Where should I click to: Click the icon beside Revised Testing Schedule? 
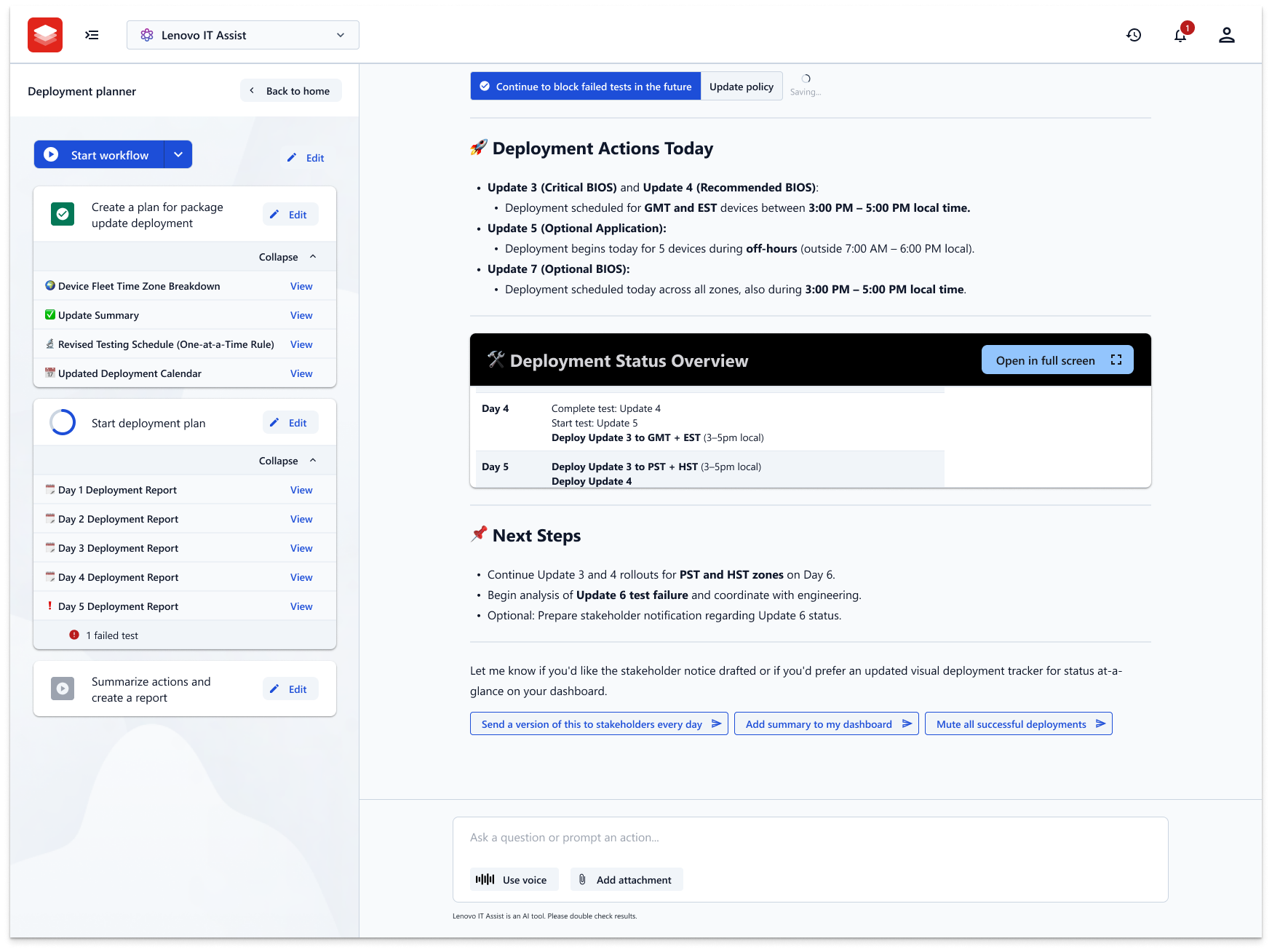click(50, 344)
